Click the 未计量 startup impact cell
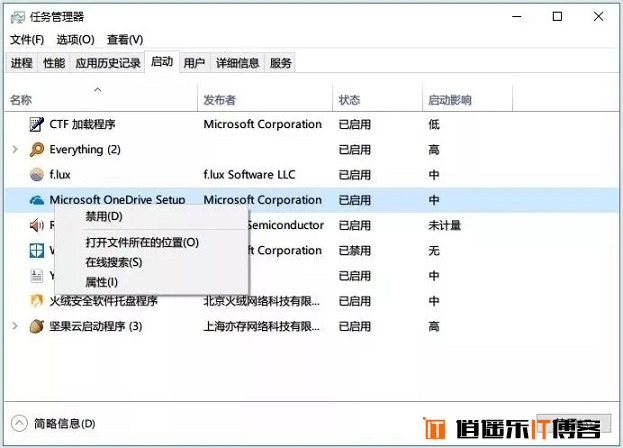The width and height of the screenshot is (623, 448). (444, 225)
